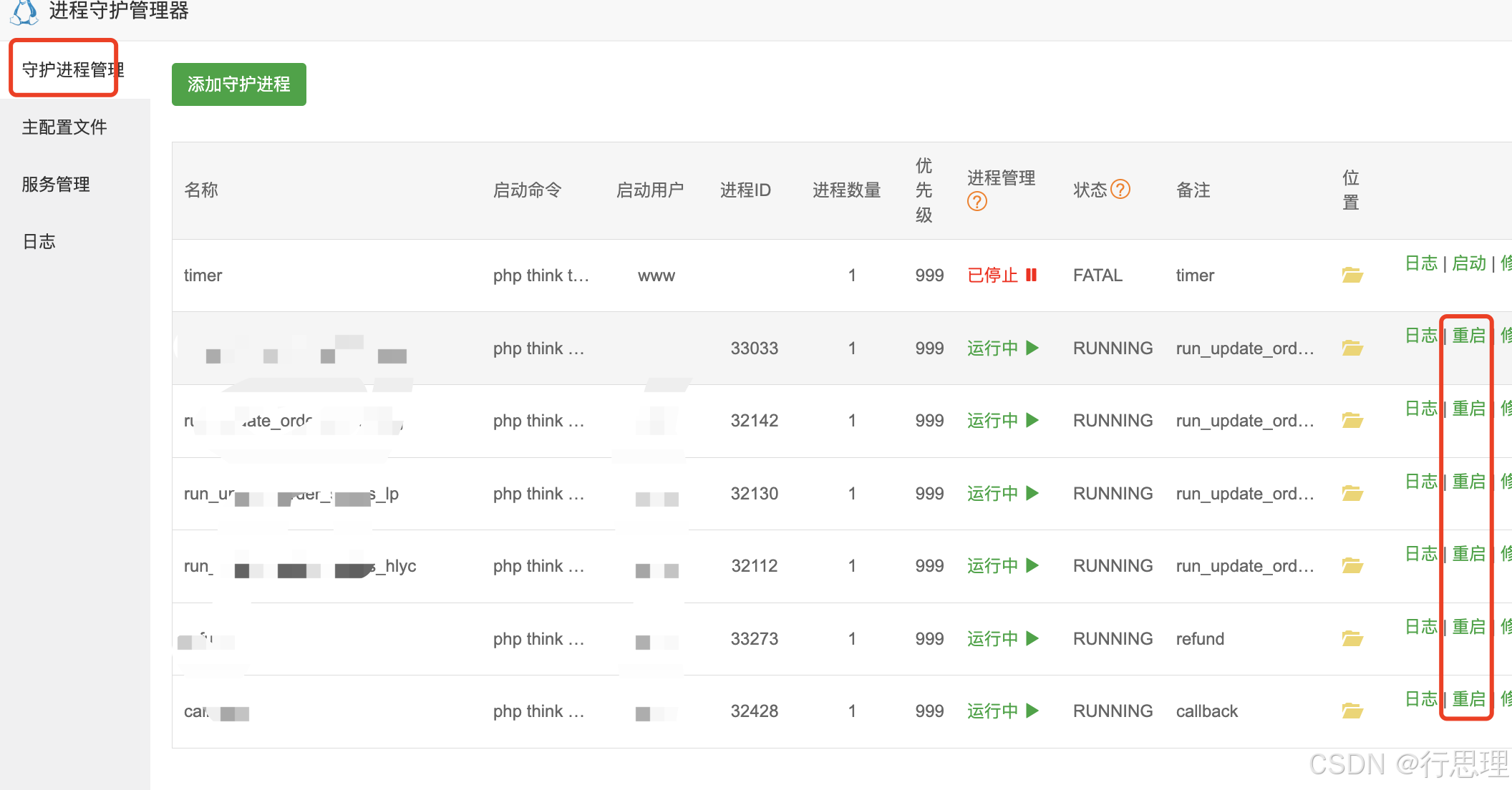
Task: Open folder location for process 32112
Action: 1352,566
